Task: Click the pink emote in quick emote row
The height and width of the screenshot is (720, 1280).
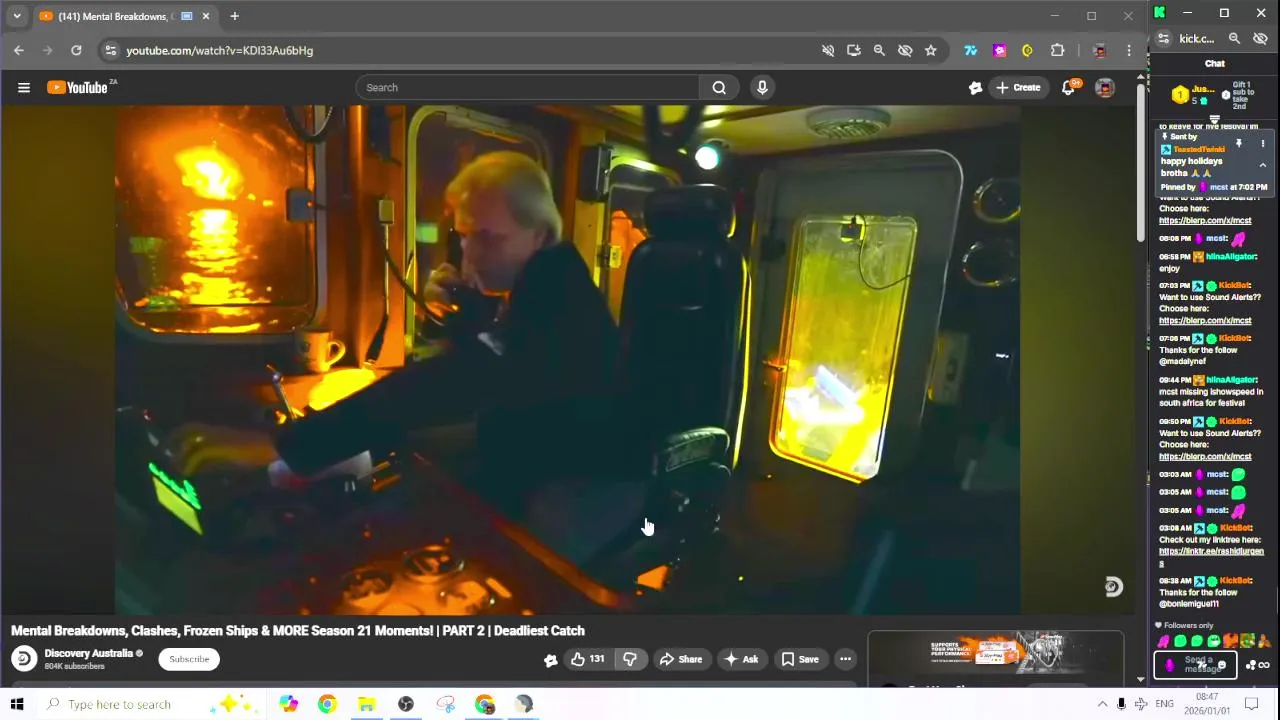Action: 1163,641
